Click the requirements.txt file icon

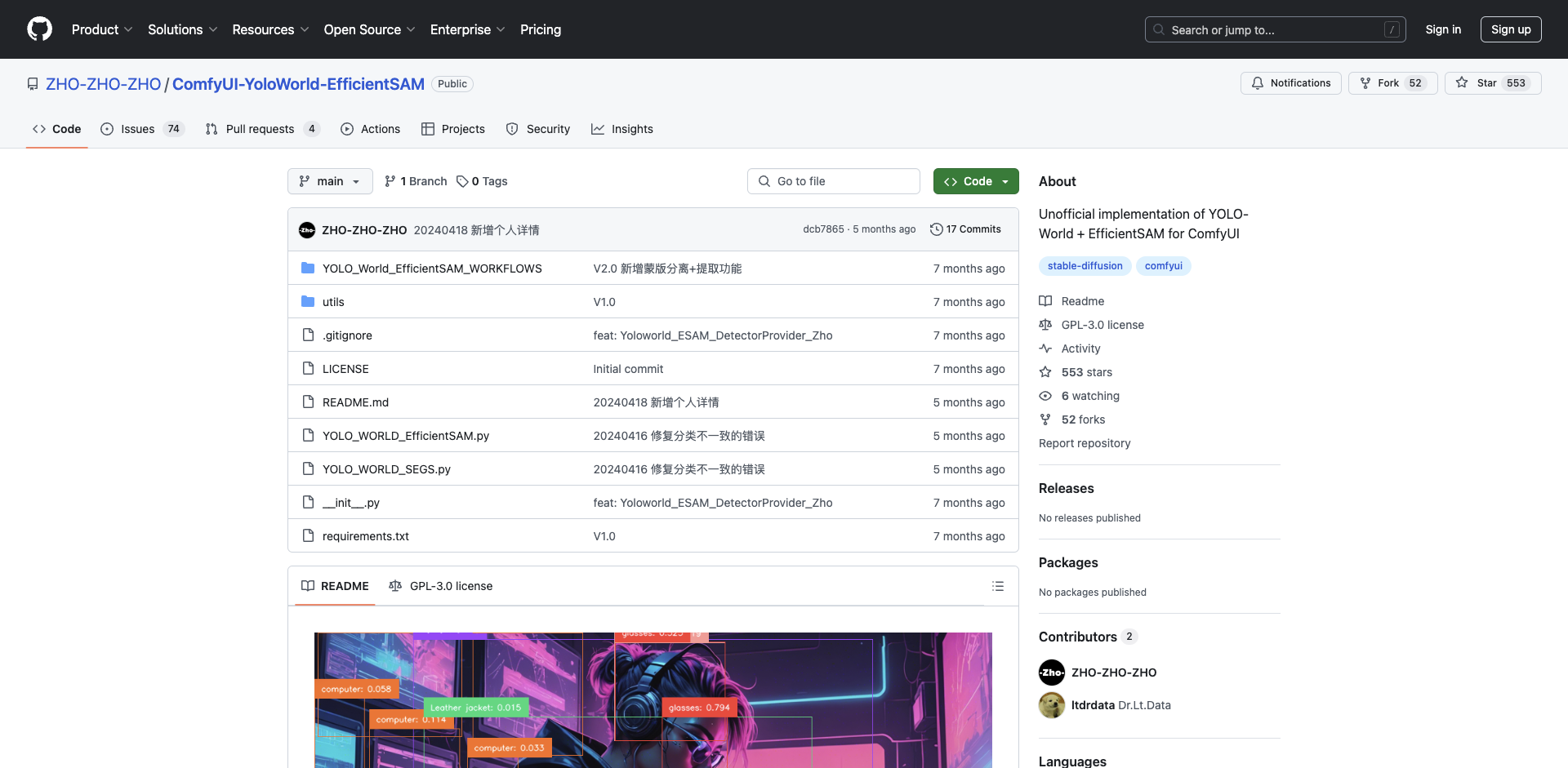308,535
